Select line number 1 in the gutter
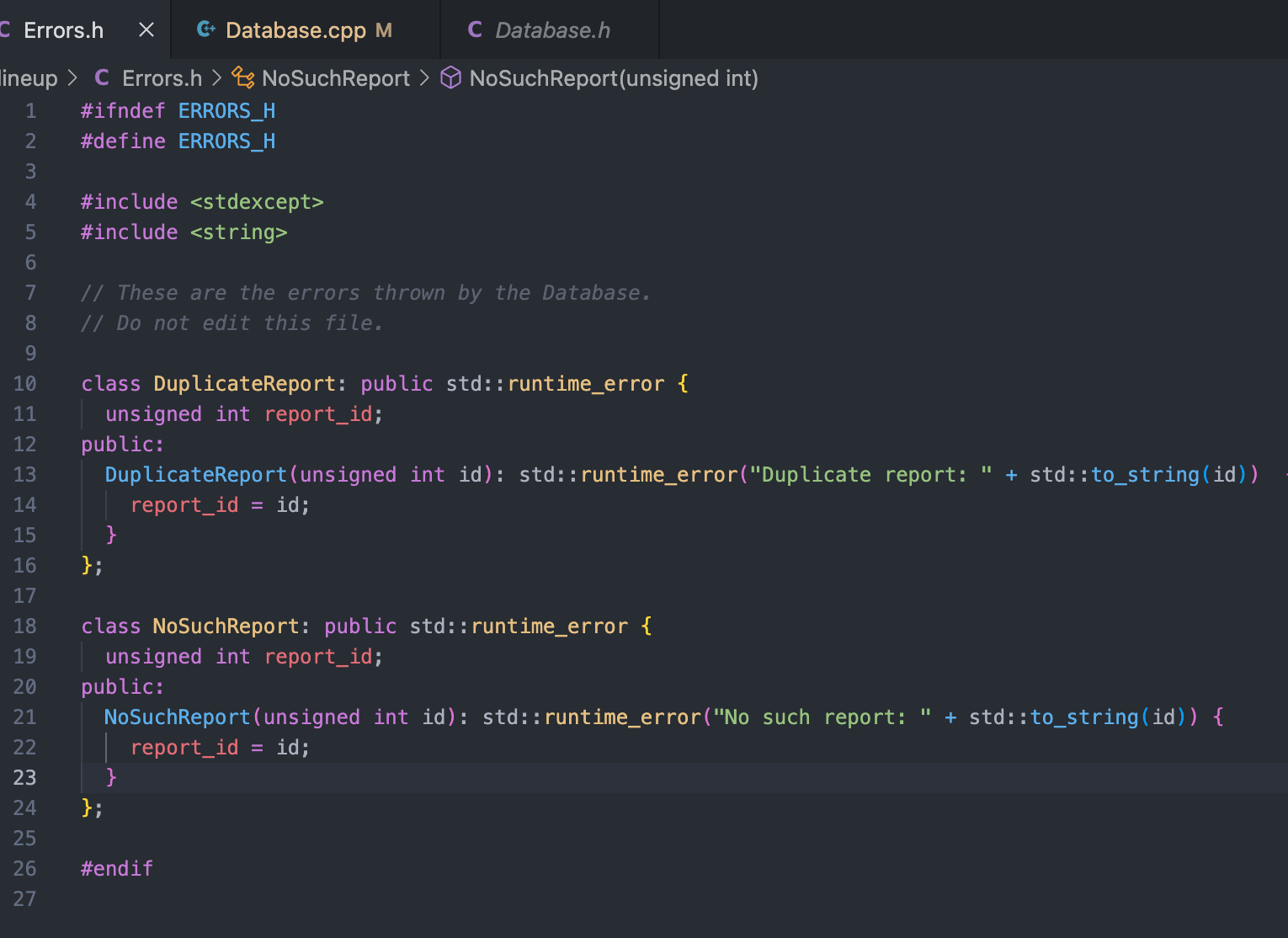The height and width of the screenshot is (938, 1288). click(x=31, y=111)
